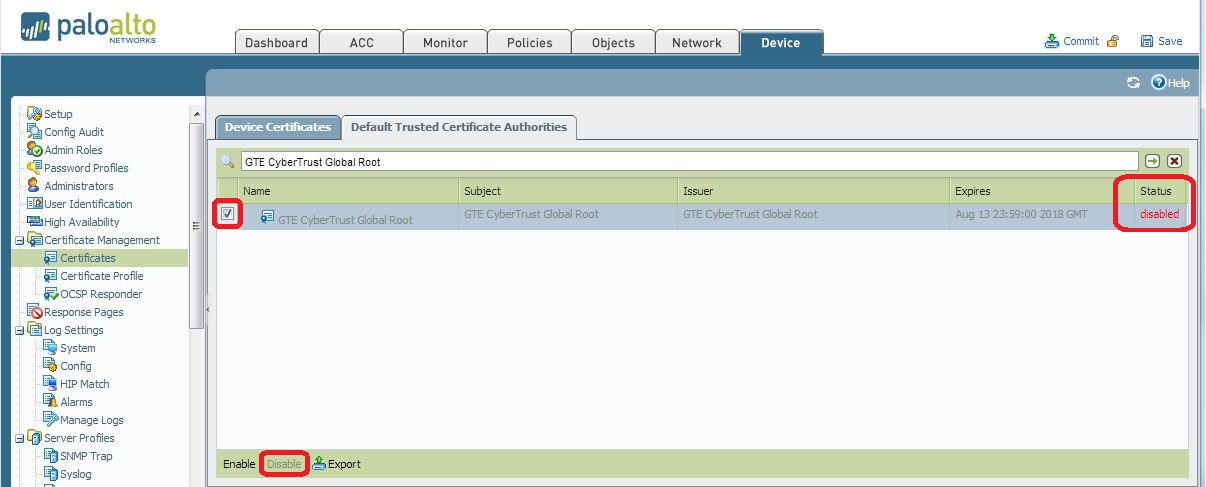Open the Monitor tab
Screen dimensions: 1206x487
tap(445, 42)
